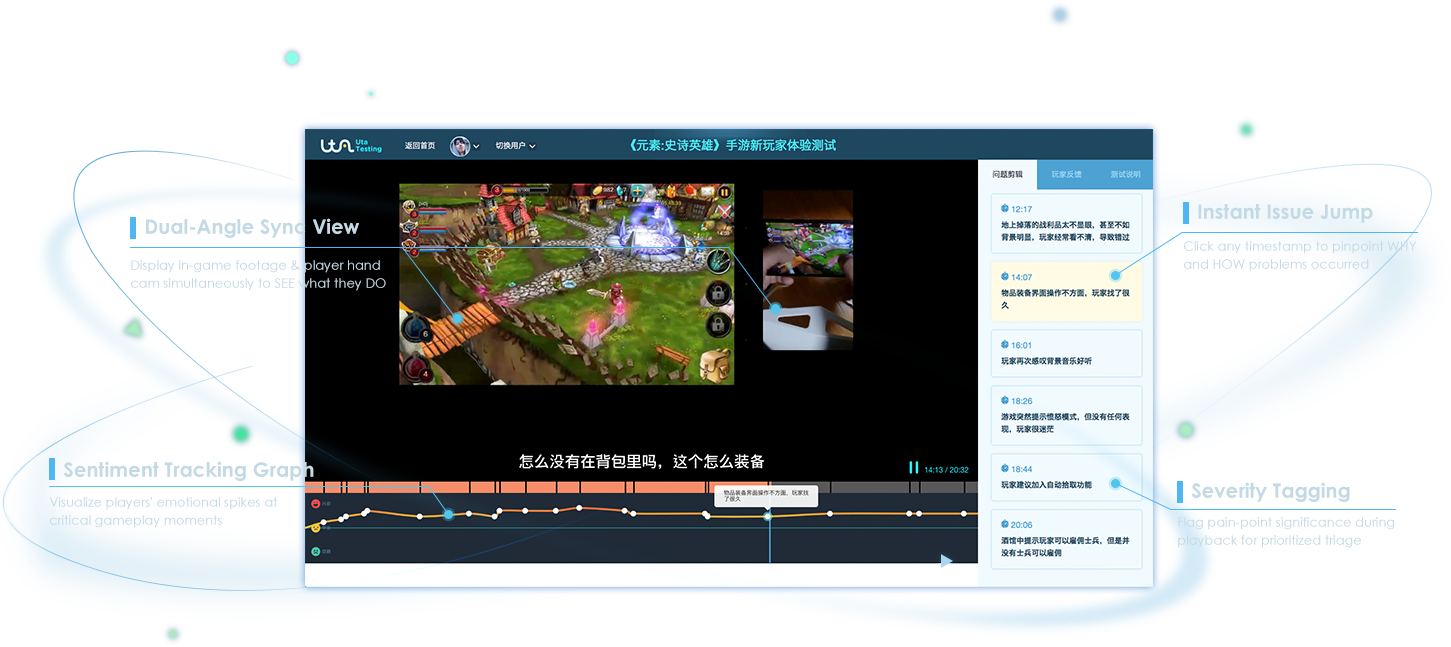Image resolution: width=1451 pixels, height=647 pixels.
Task: Click the tag icon beside 12:17
Action: tap(1005, 208)
